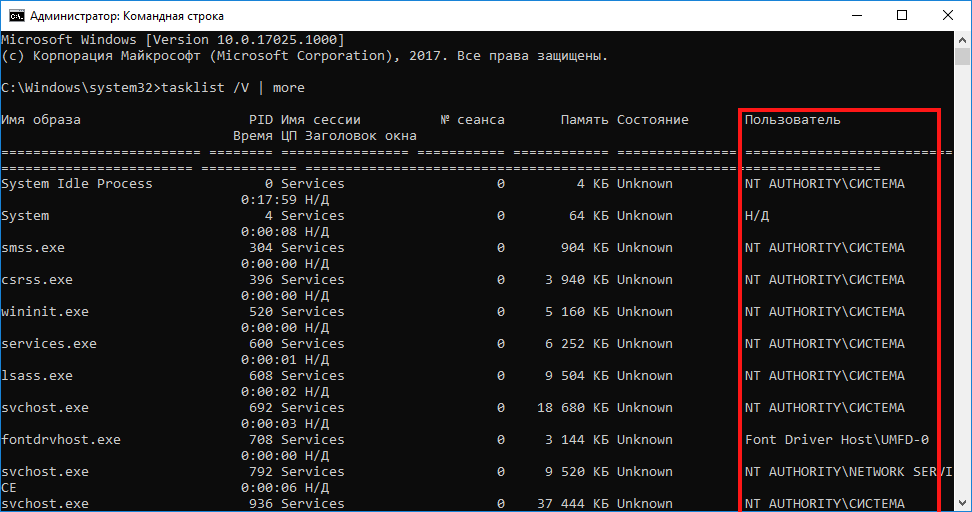Click the 'System' process name
The height and width of the screenshot is (512, 972).
point(25,216)
